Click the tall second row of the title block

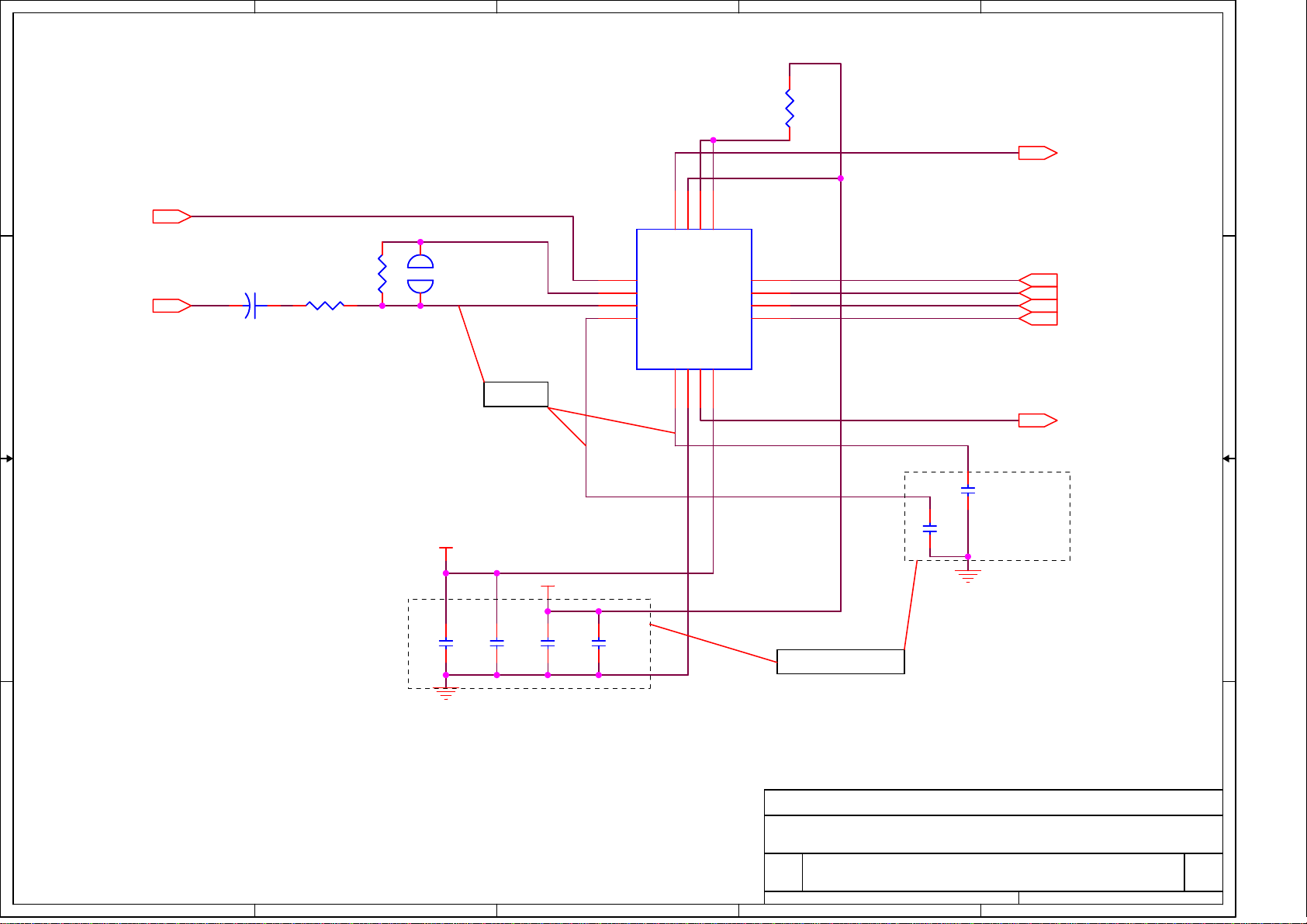[x=994, y=834]
